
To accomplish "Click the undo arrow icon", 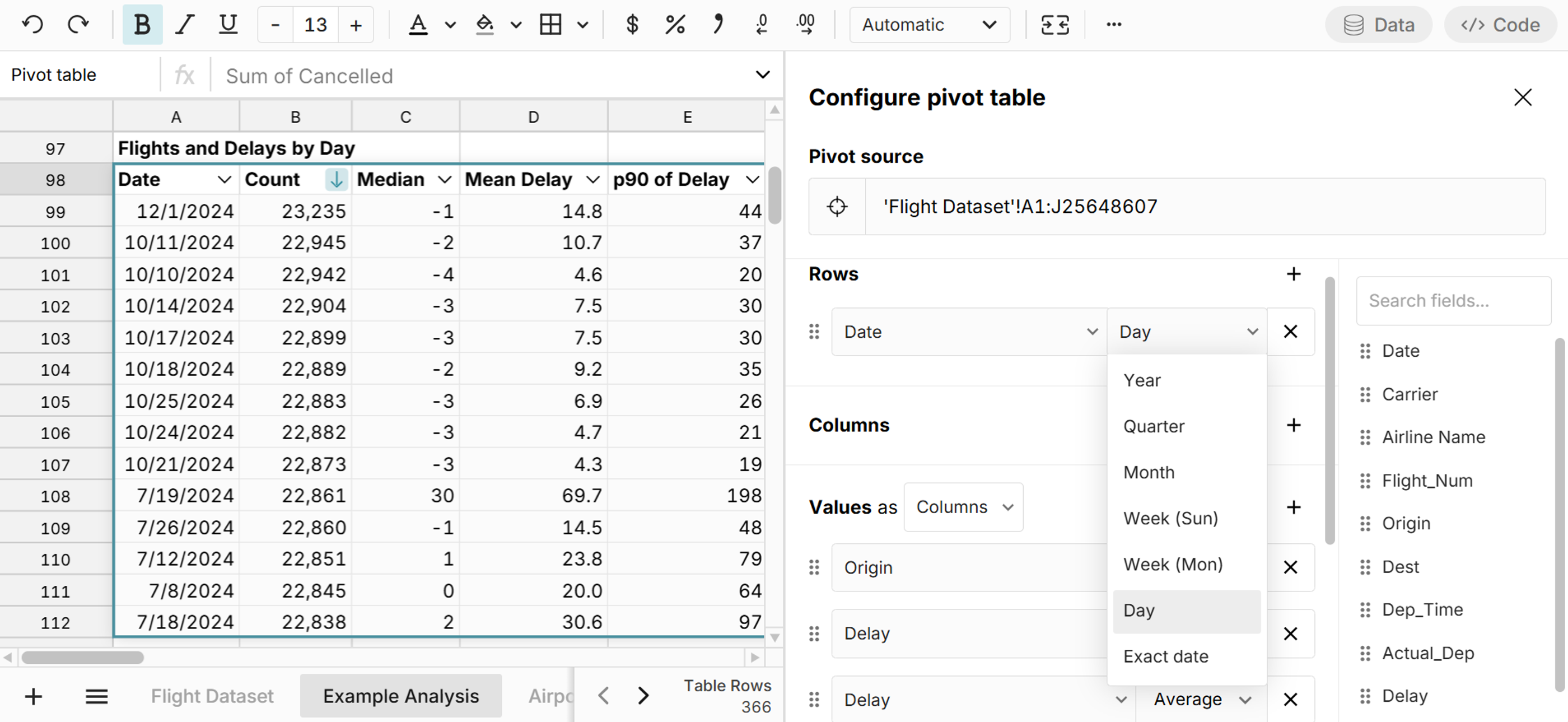I will coord(32,24).
